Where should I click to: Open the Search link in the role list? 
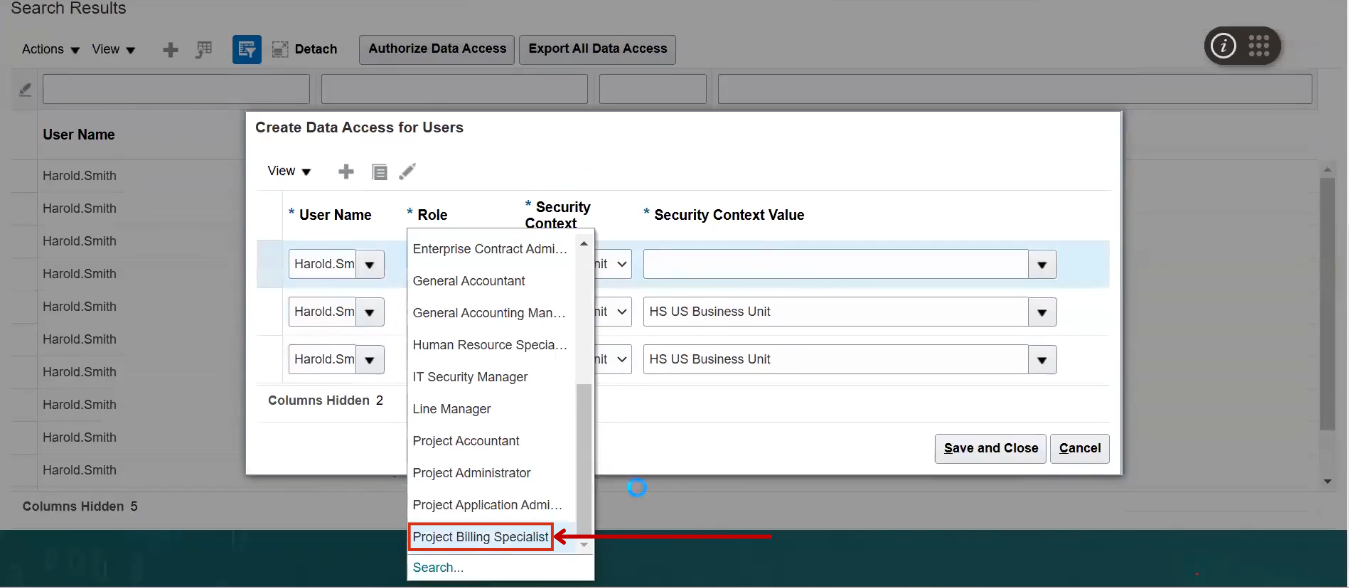click(x=437, y=567)
